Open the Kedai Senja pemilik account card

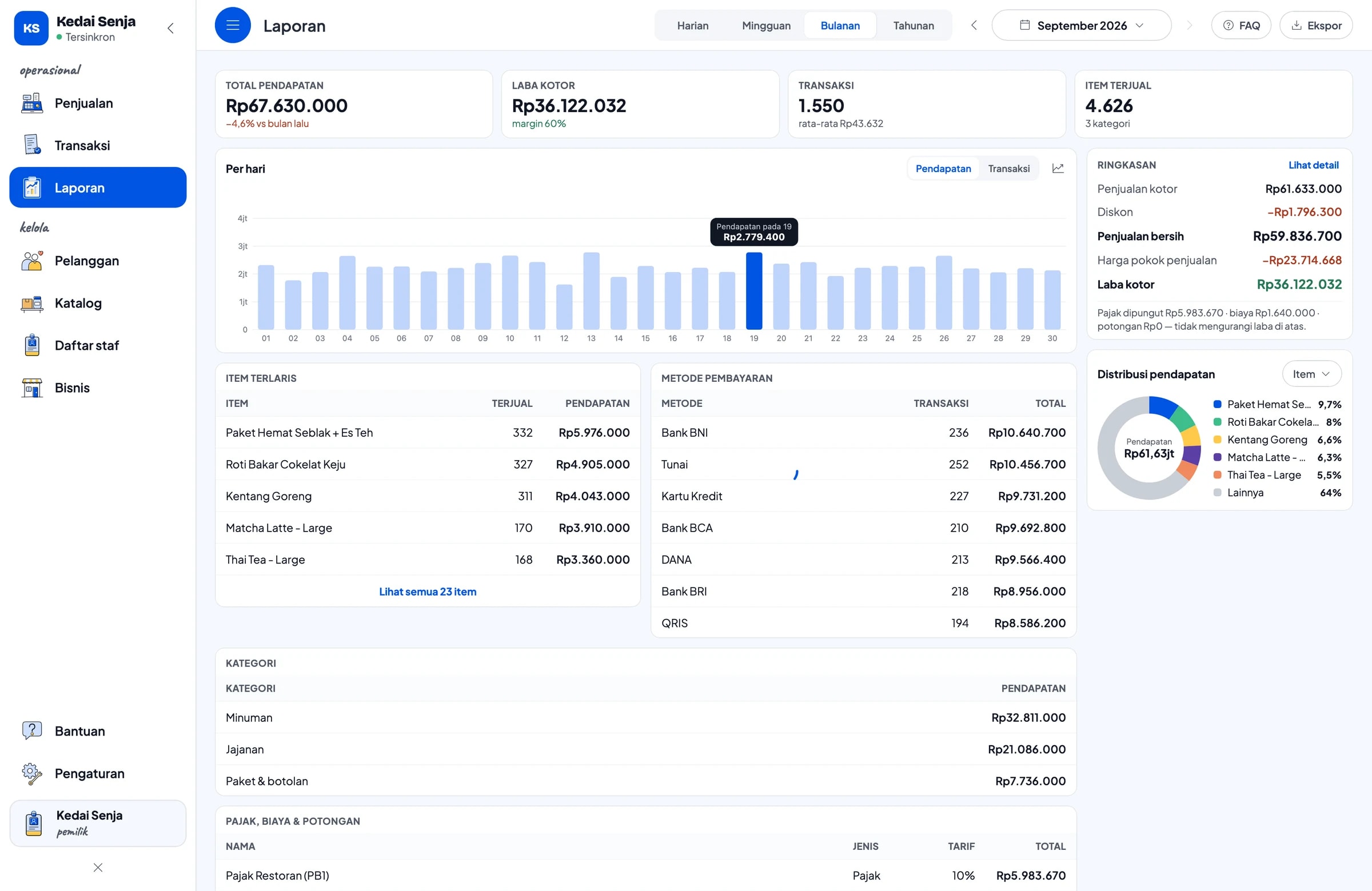[x=98, y=823]
